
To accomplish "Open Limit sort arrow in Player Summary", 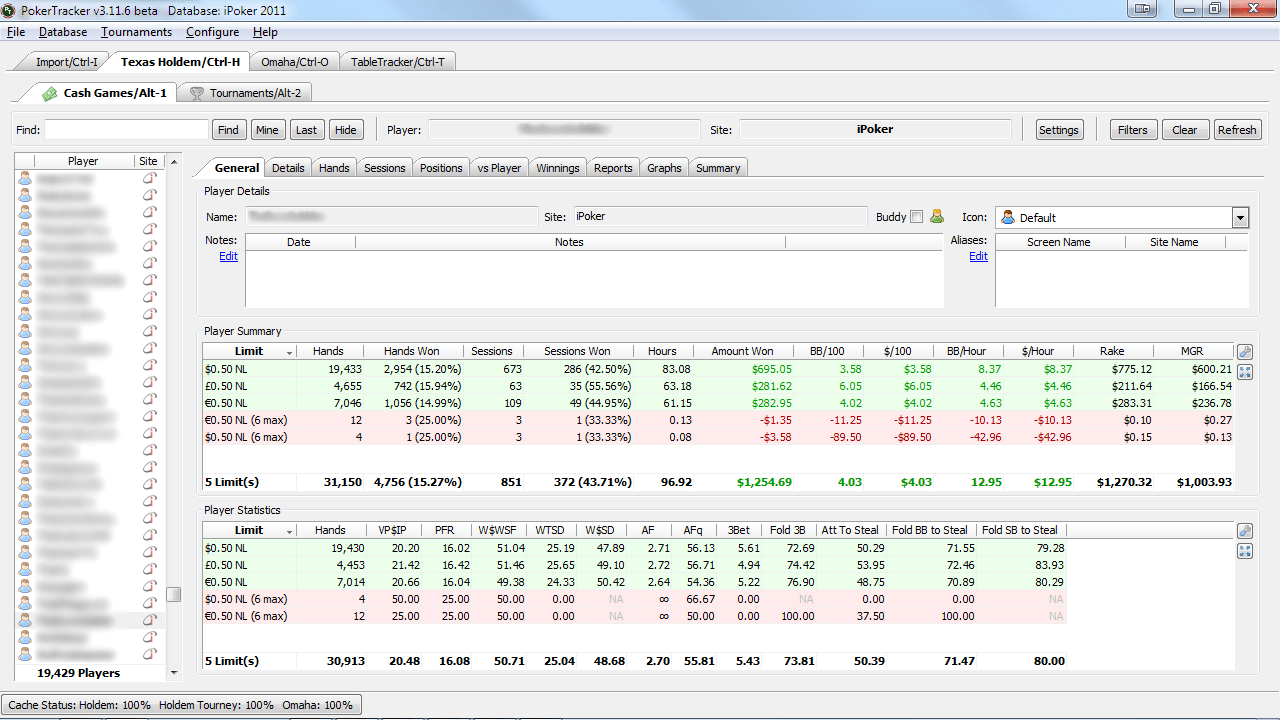I will pyautogui.click(x=290, y=352).
